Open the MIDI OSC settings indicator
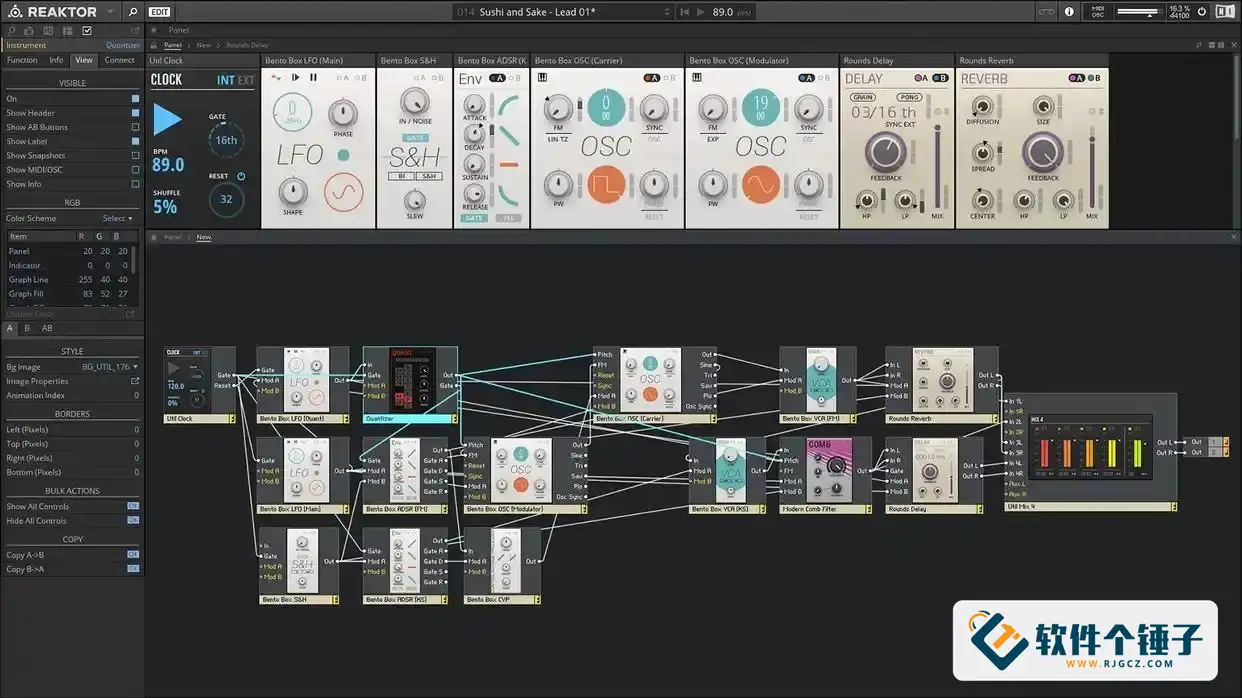This screenshot has width=1242, height=698. coord(1097,12)
